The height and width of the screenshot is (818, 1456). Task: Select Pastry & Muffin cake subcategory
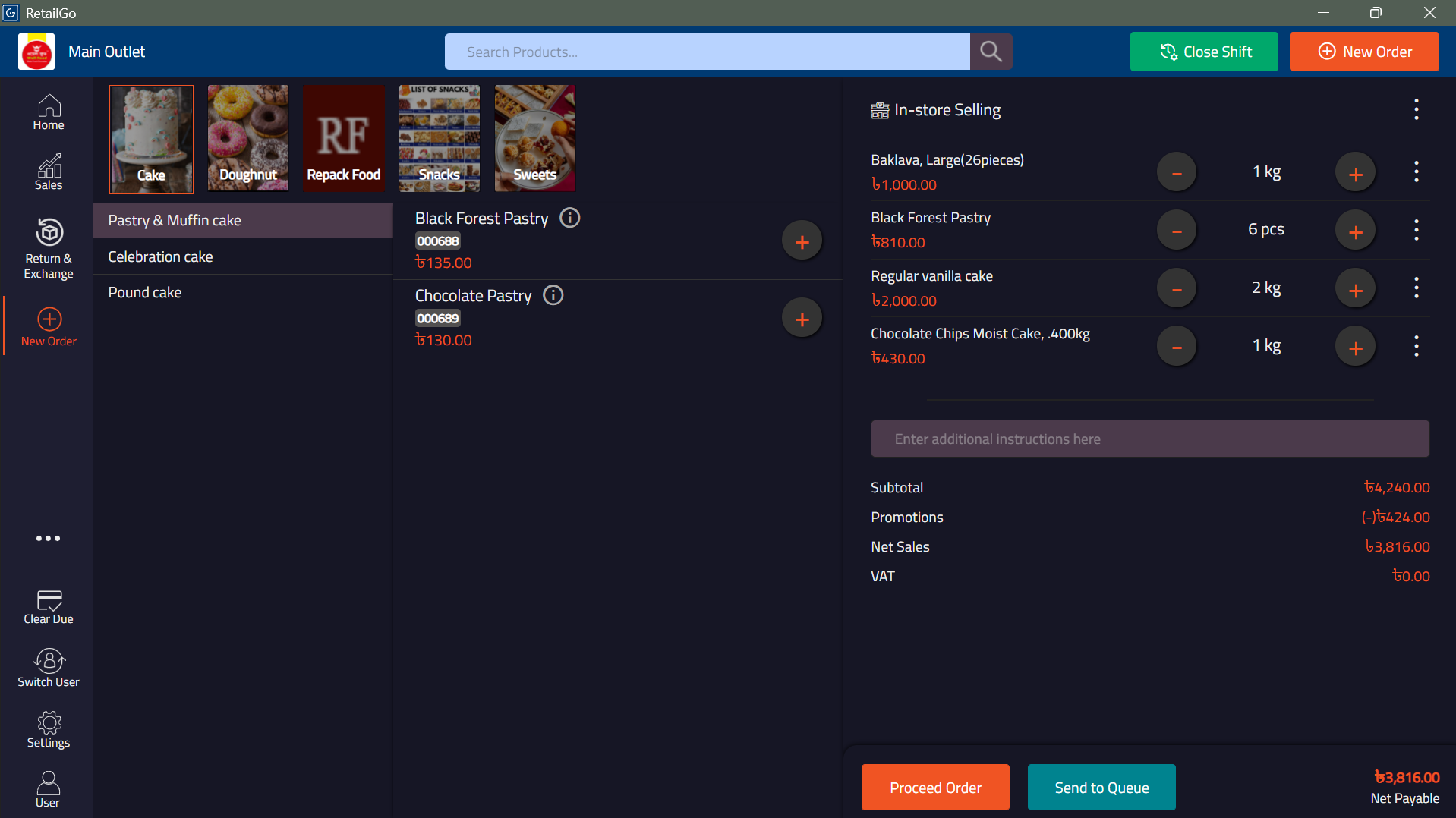click(x=243, y=220)
